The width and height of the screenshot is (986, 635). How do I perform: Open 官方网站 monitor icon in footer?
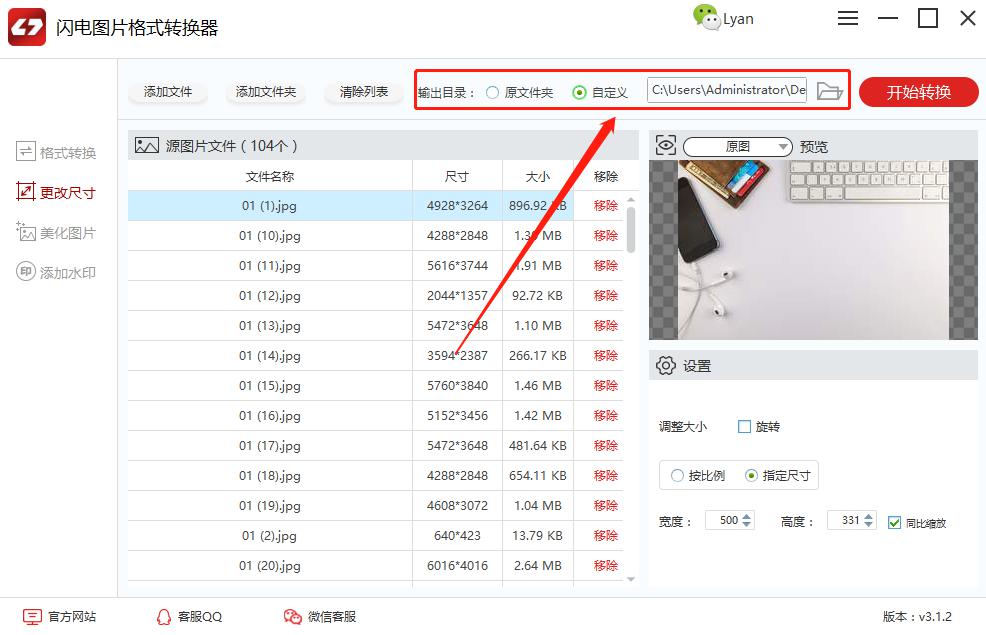33,617
